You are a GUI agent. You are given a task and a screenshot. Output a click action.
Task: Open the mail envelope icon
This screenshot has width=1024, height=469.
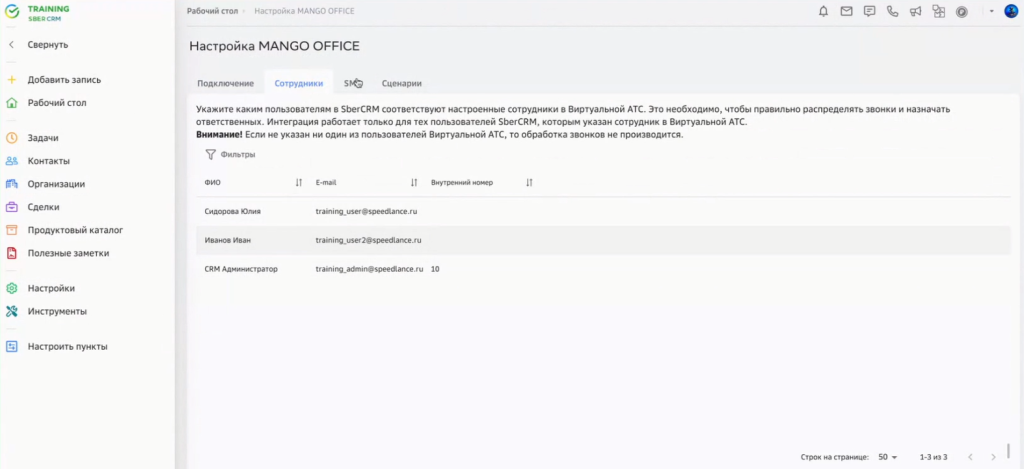pyautogui.click(x=846, y=12)
